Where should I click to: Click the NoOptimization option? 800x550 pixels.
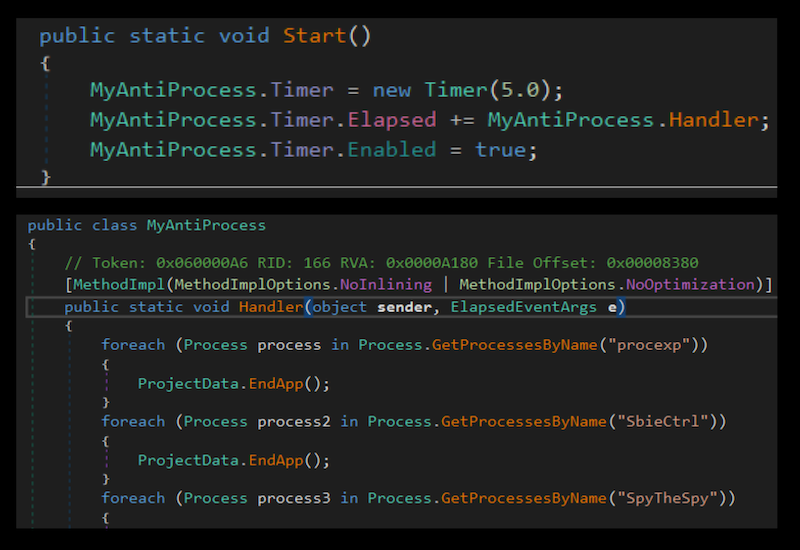pyautogui.click(x=690, y=284)
